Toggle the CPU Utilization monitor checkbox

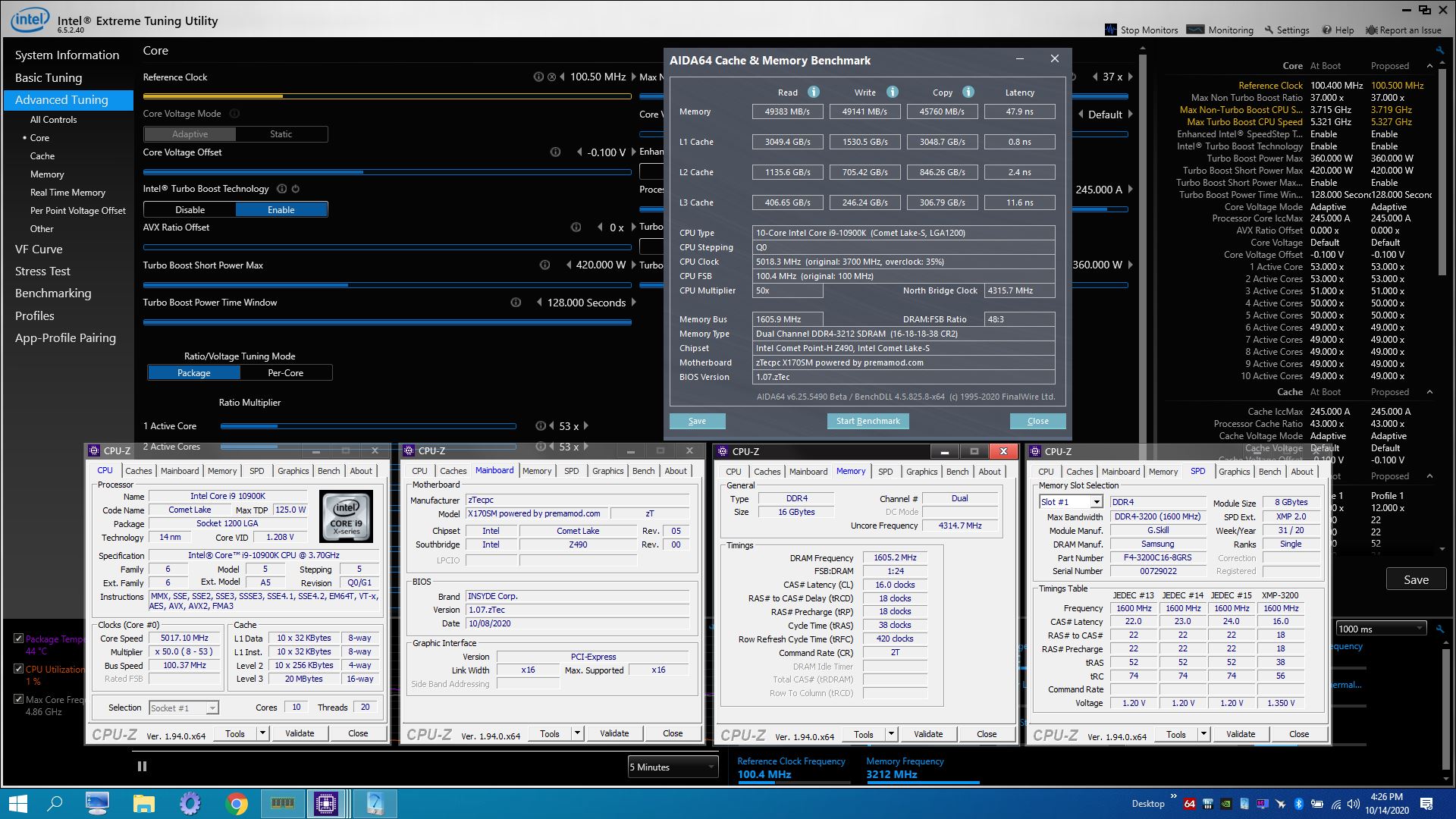pyautogui.click(x=19, y=668)
